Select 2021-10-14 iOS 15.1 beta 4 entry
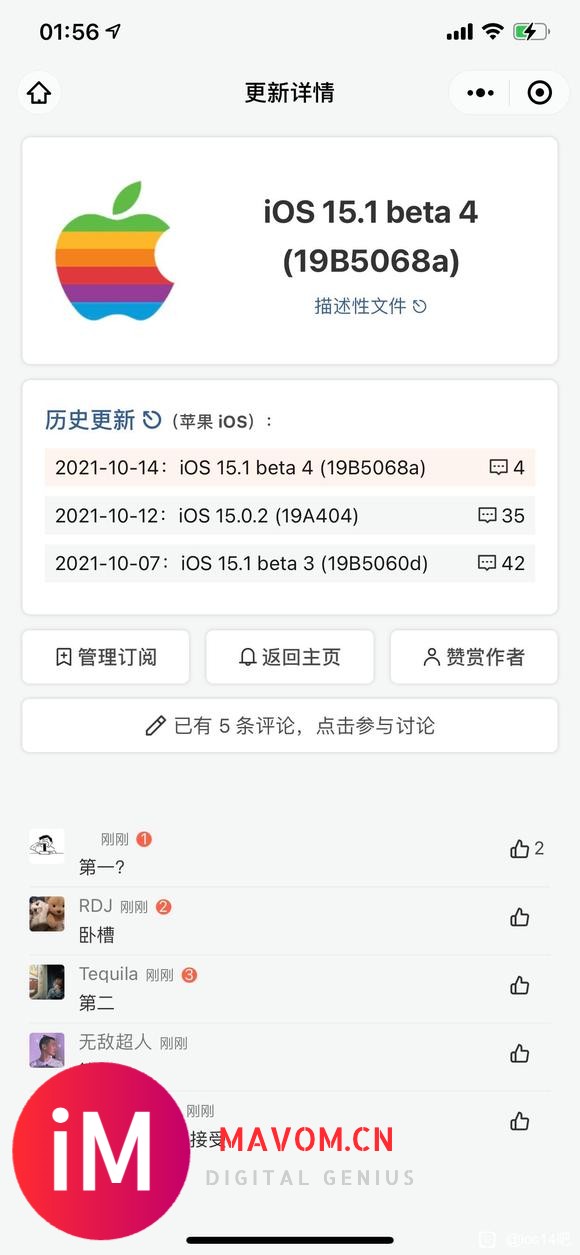 coord(290,467)
